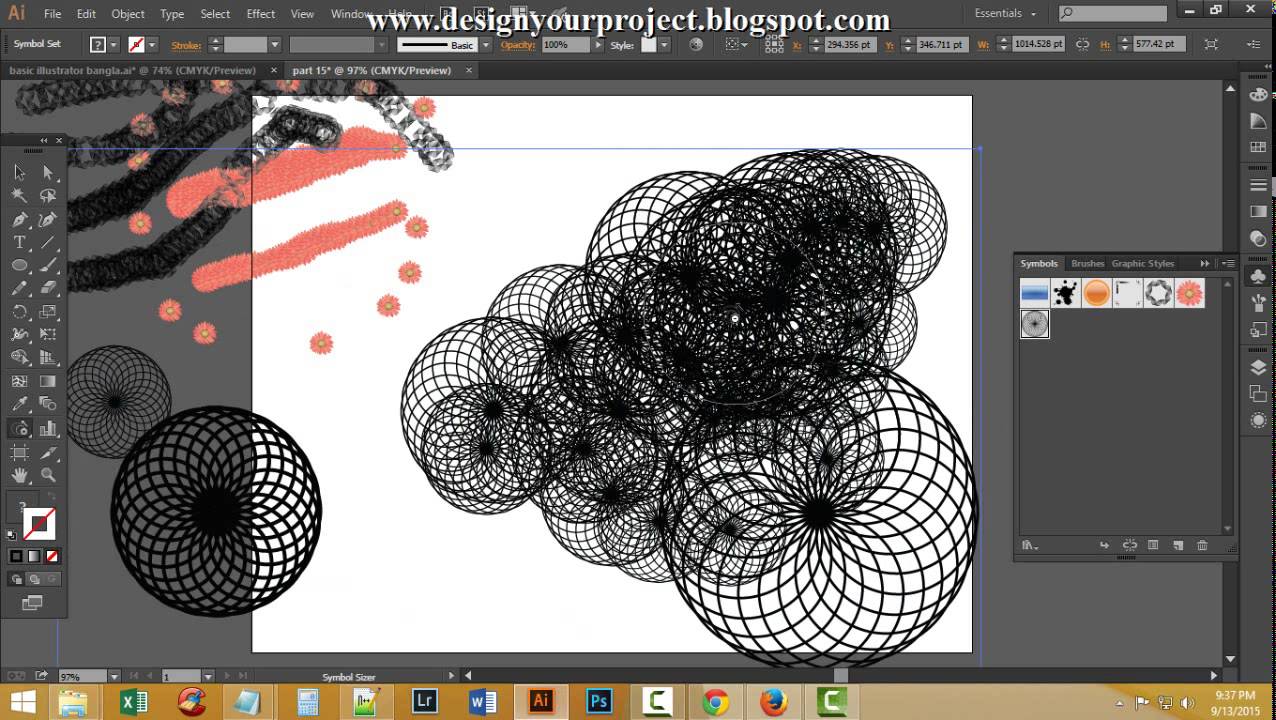Image resolution: width=1276 pixels, height=720 pixels.
Task: Click the Stroke label link
Action: pyautogui.click(x=186, y=45)
